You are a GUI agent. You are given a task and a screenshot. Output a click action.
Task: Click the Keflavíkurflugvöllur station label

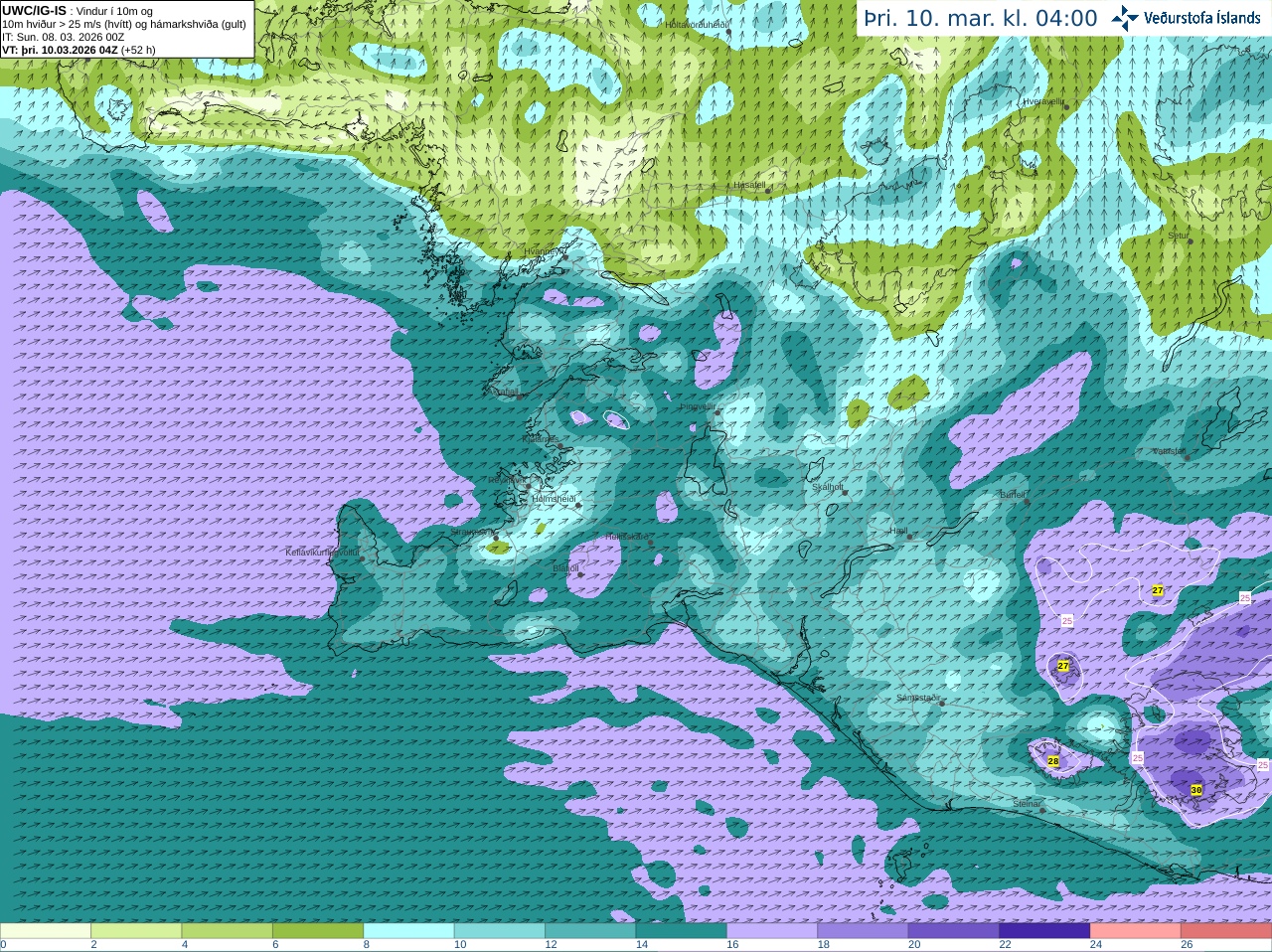pyautogui.click(x=322, y=553)
